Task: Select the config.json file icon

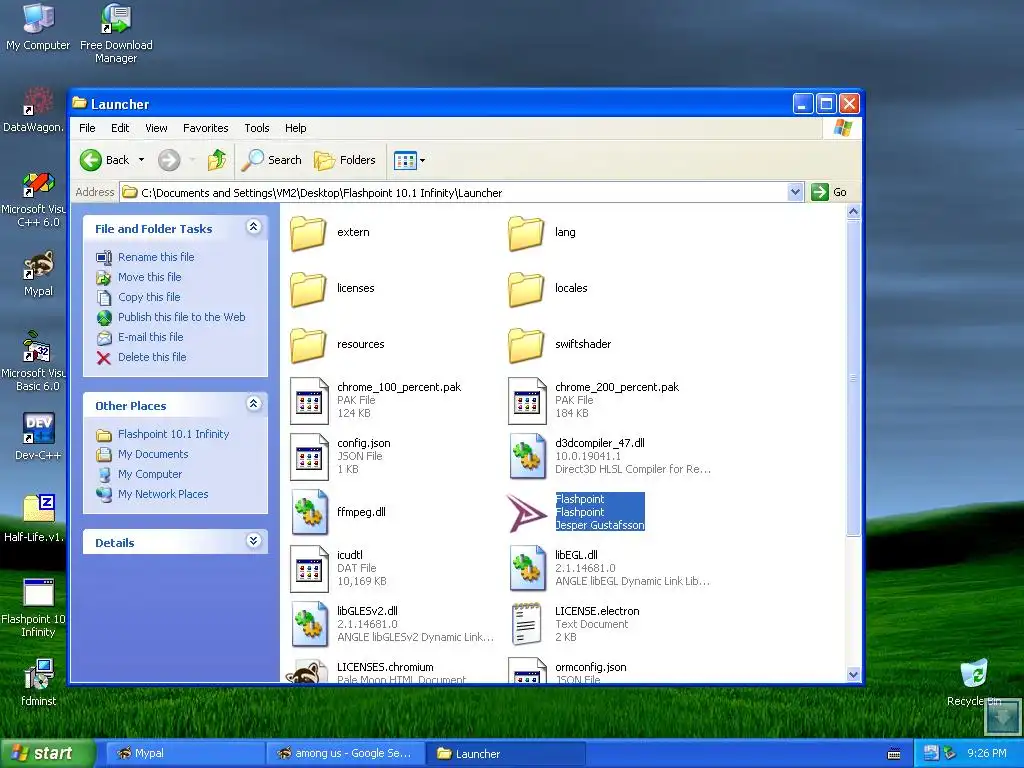Action: click(309, 457)
